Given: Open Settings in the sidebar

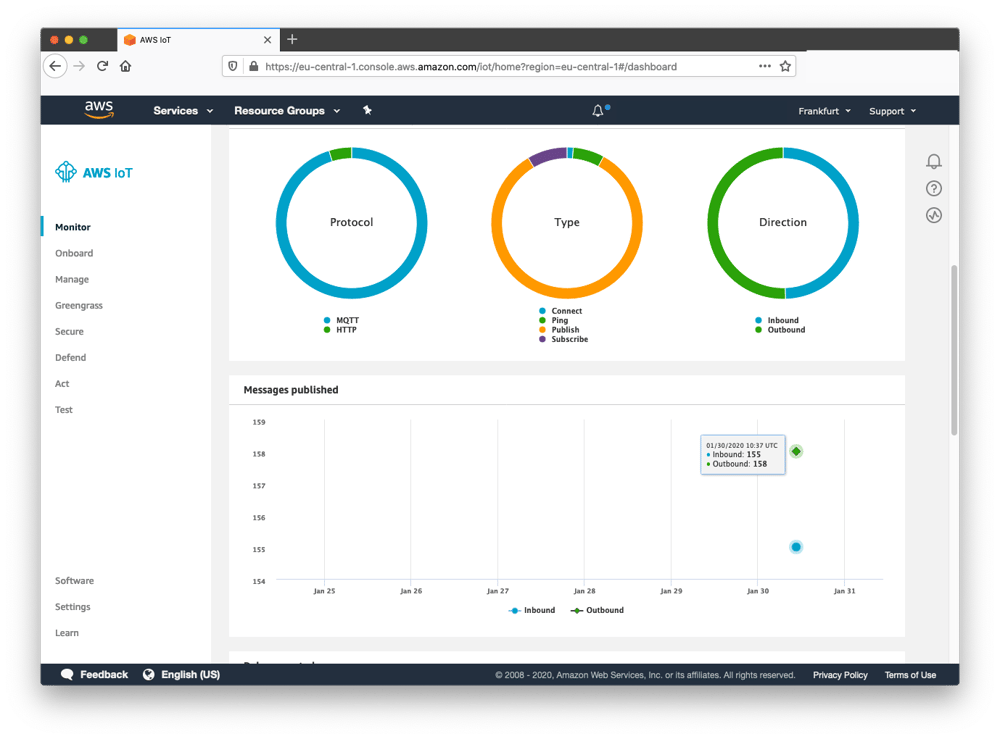Looking at the screenshot, I should 73,607.
